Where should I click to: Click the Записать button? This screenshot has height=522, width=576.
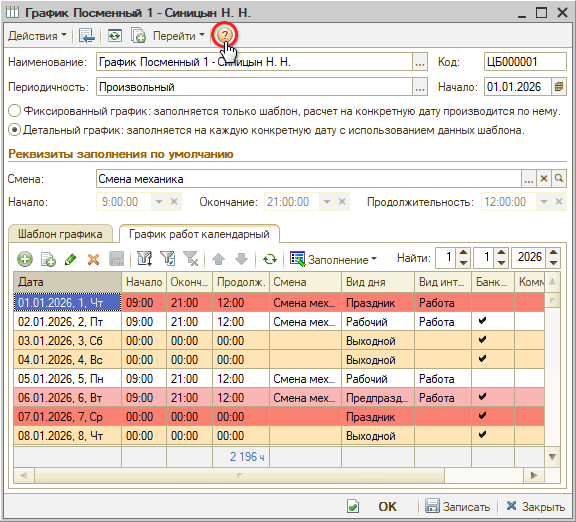click(458, 507)
